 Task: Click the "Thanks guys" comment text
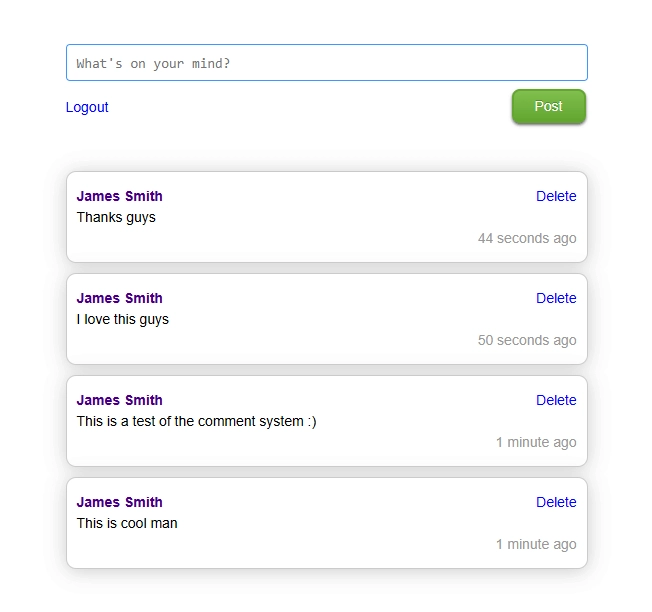(x=116, y=217)
